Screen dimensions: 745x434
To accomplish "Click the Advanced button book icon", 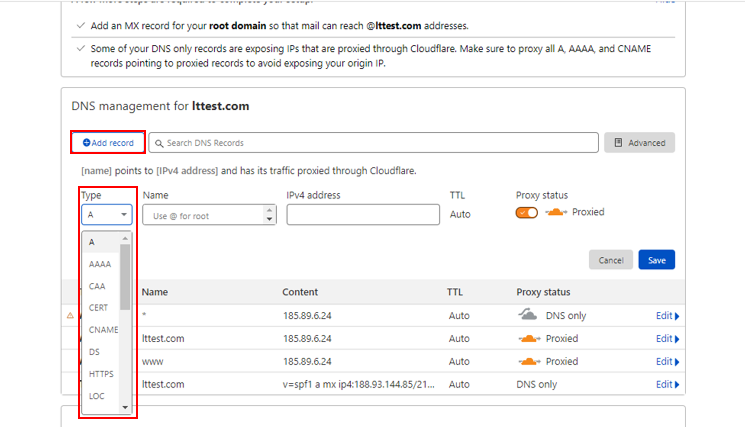I will tap(618, 143).
